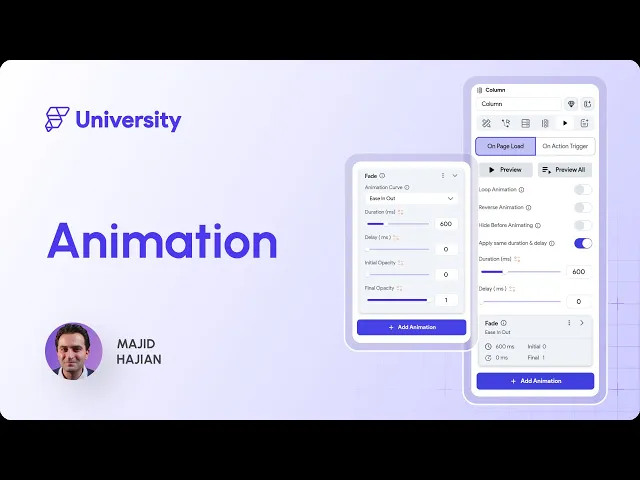Select the Animations play tab icon
The image size is (640, 480).
[565, 123]
